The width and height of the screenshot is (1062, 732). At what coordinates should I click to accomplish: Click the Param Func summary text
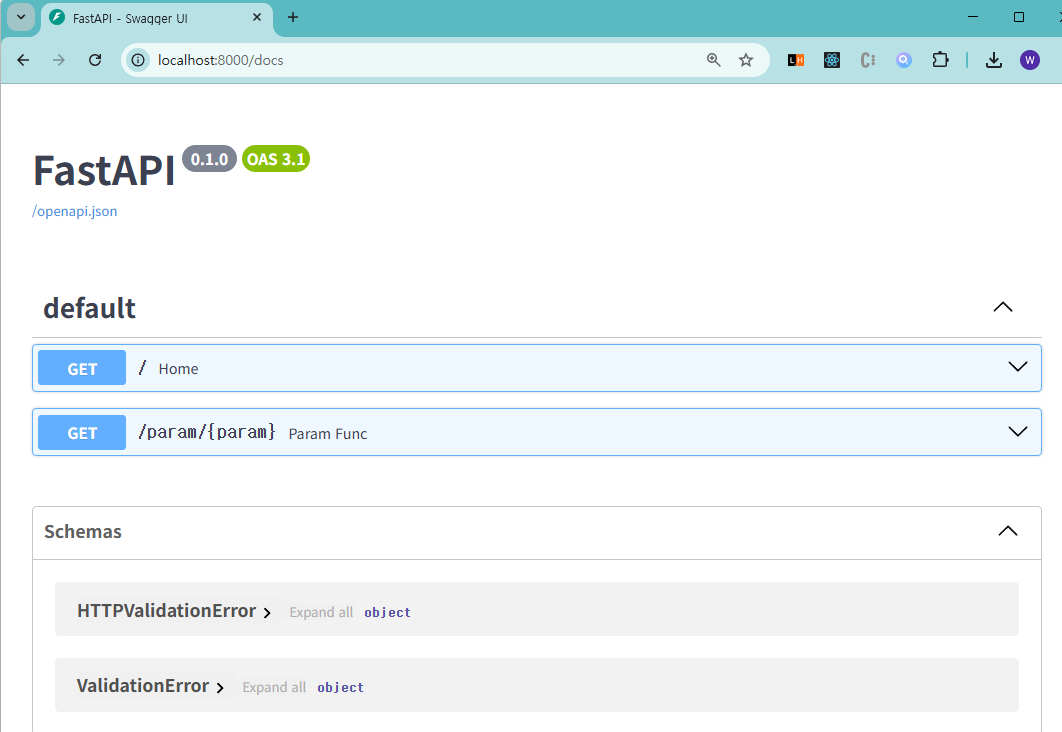328,434
